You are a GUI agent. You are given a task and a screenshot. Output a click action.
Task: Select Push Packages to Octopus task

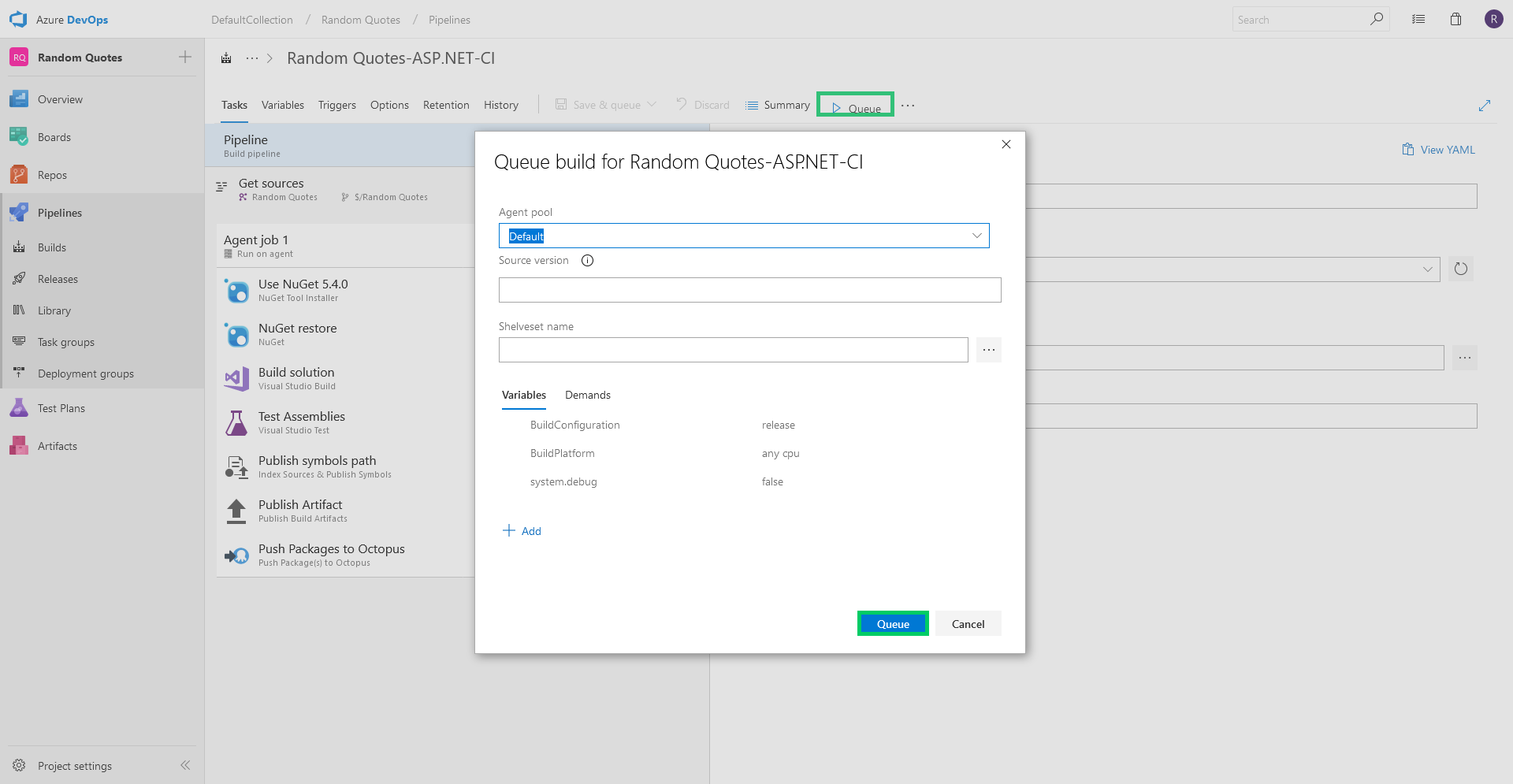(x=345, y=555)
